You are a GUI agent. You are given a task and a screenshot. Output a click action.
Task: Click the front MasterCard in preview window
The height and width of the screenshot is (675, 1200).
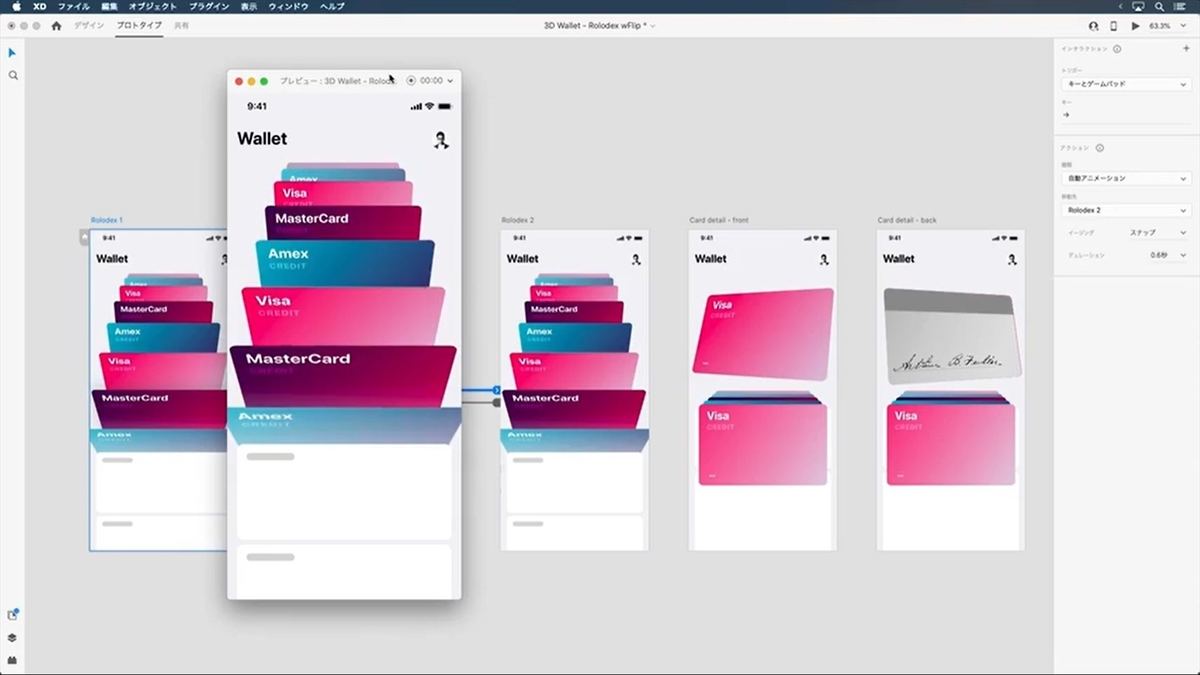pos(344,376)
